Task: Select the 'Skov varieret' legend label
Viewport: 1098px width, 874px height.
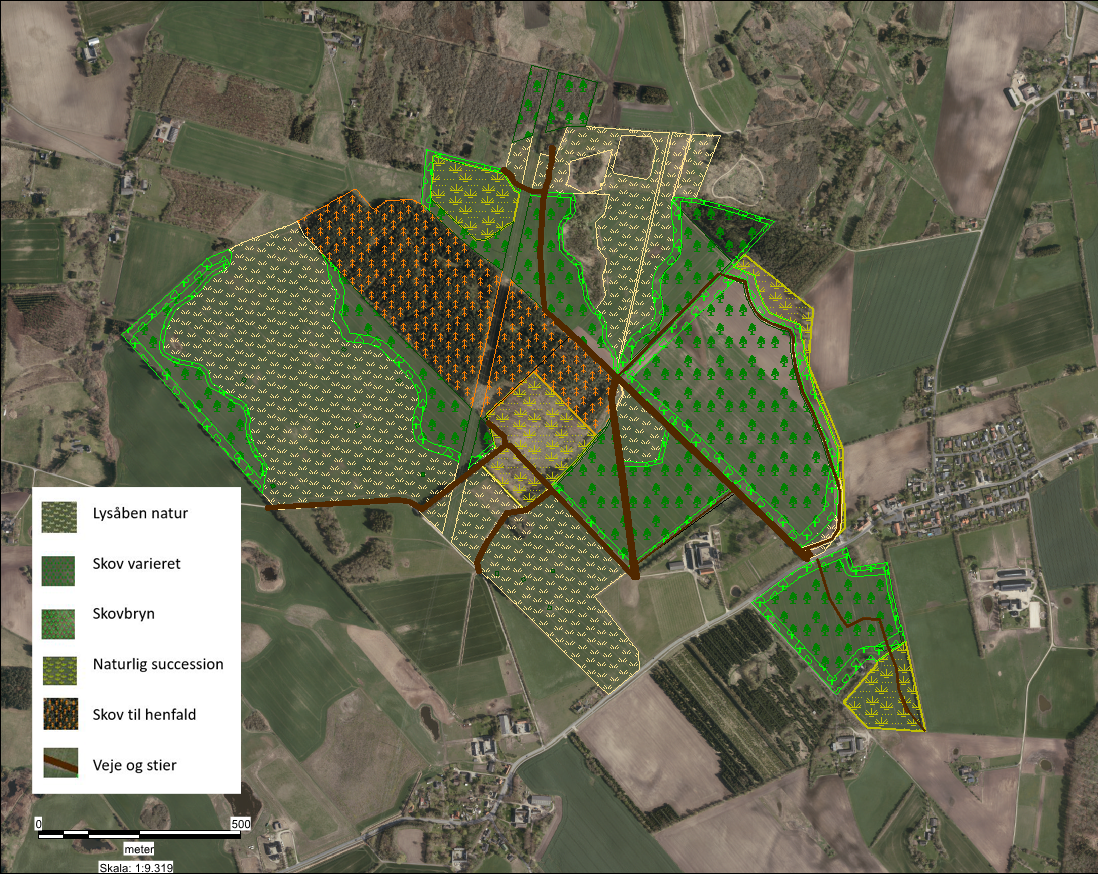Action: coord(137,564)
